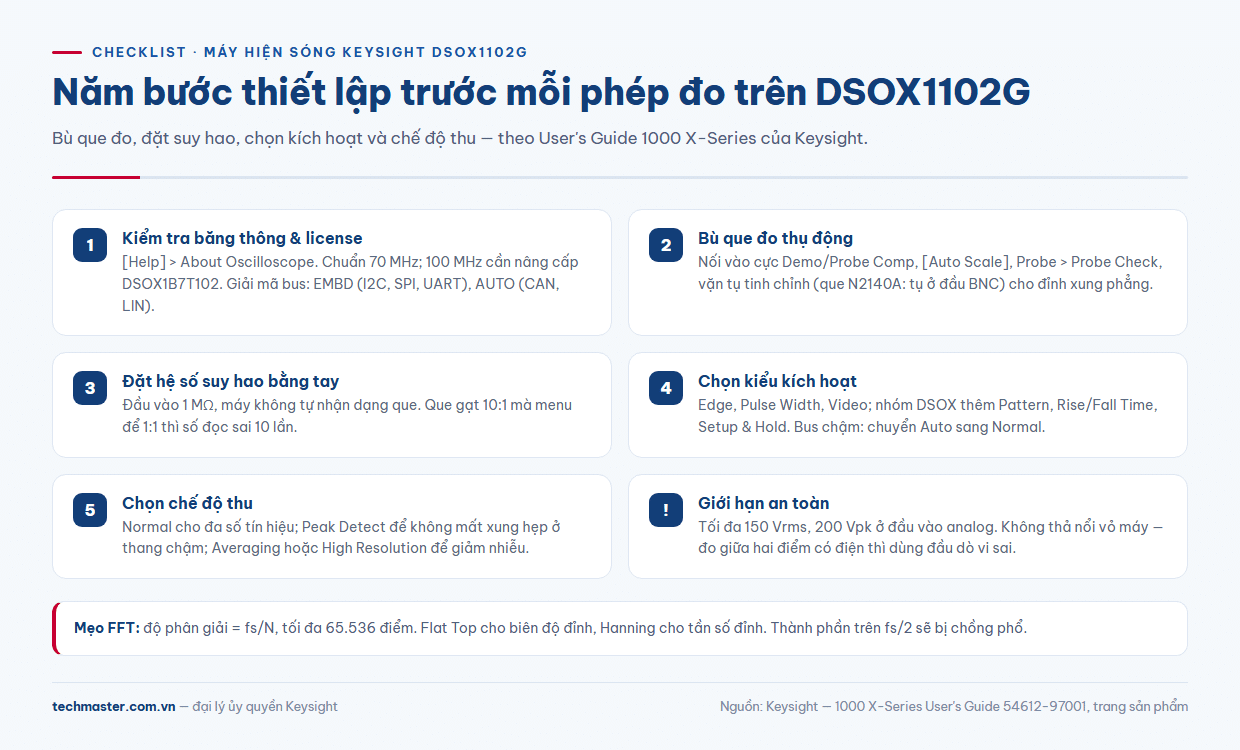
Task: Select heading 'Chọn kiểu kích hoạt'
Action: pyautogui.click(x=777, y=381)
